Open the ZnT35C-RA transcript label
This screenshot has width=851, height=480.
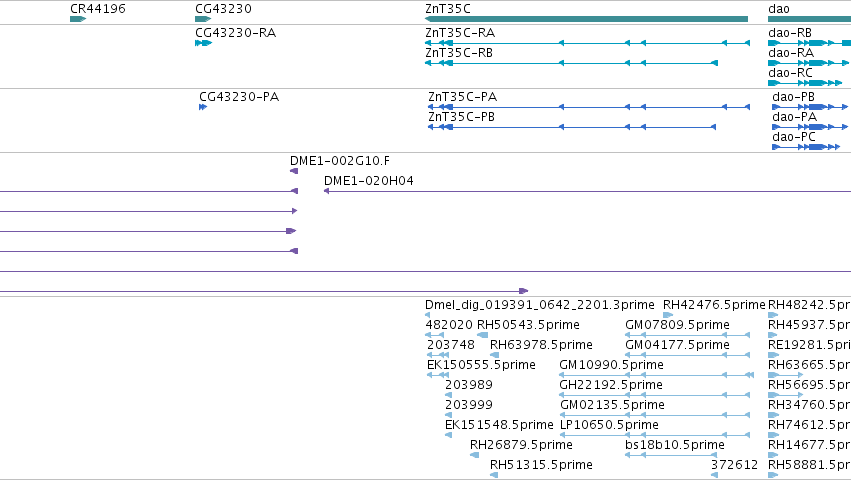460,33
